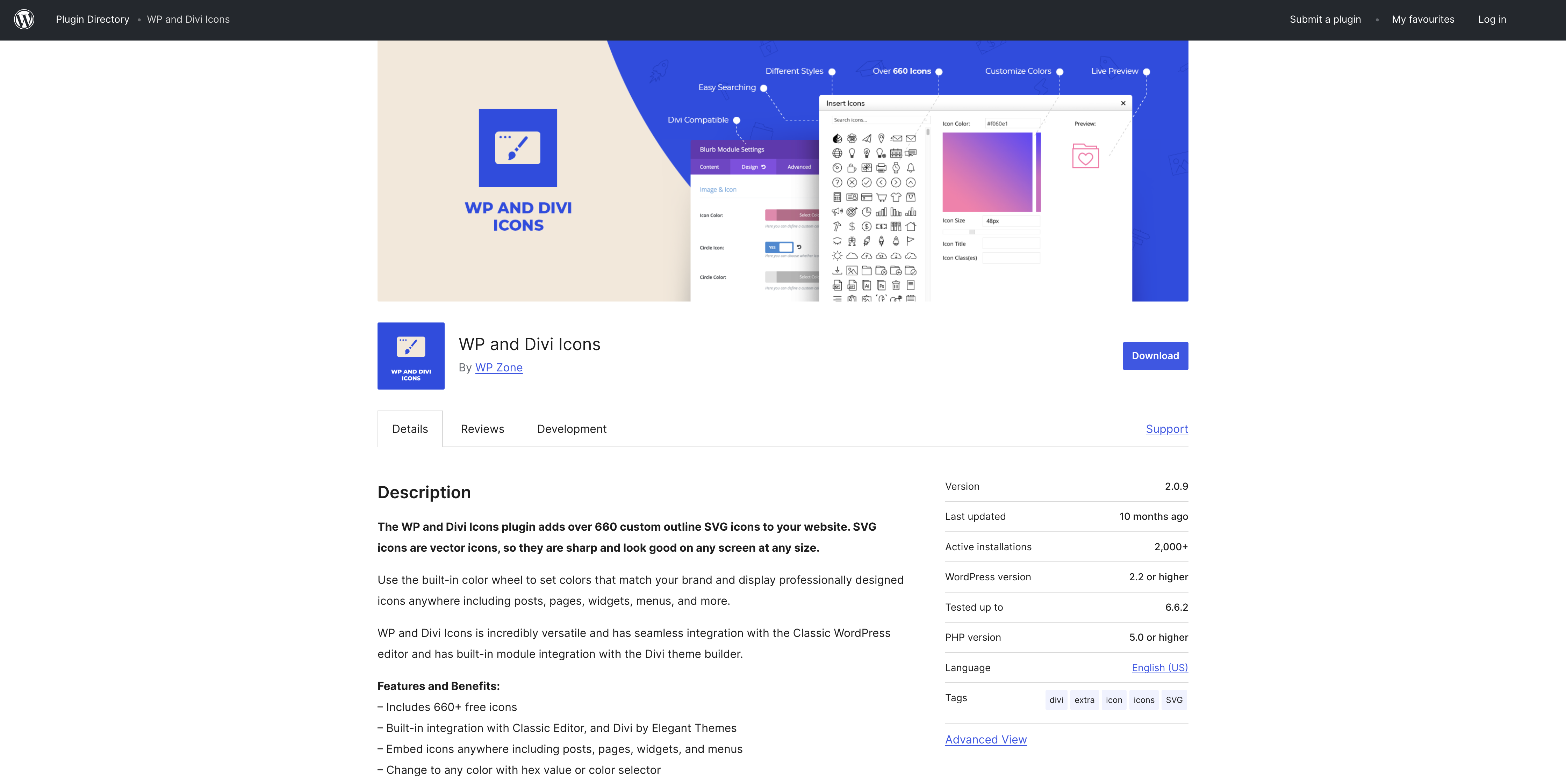Viewport: 1566px width, 784px height.
Task: Click the dollar sign icon in grid
Action: point(852,227)
